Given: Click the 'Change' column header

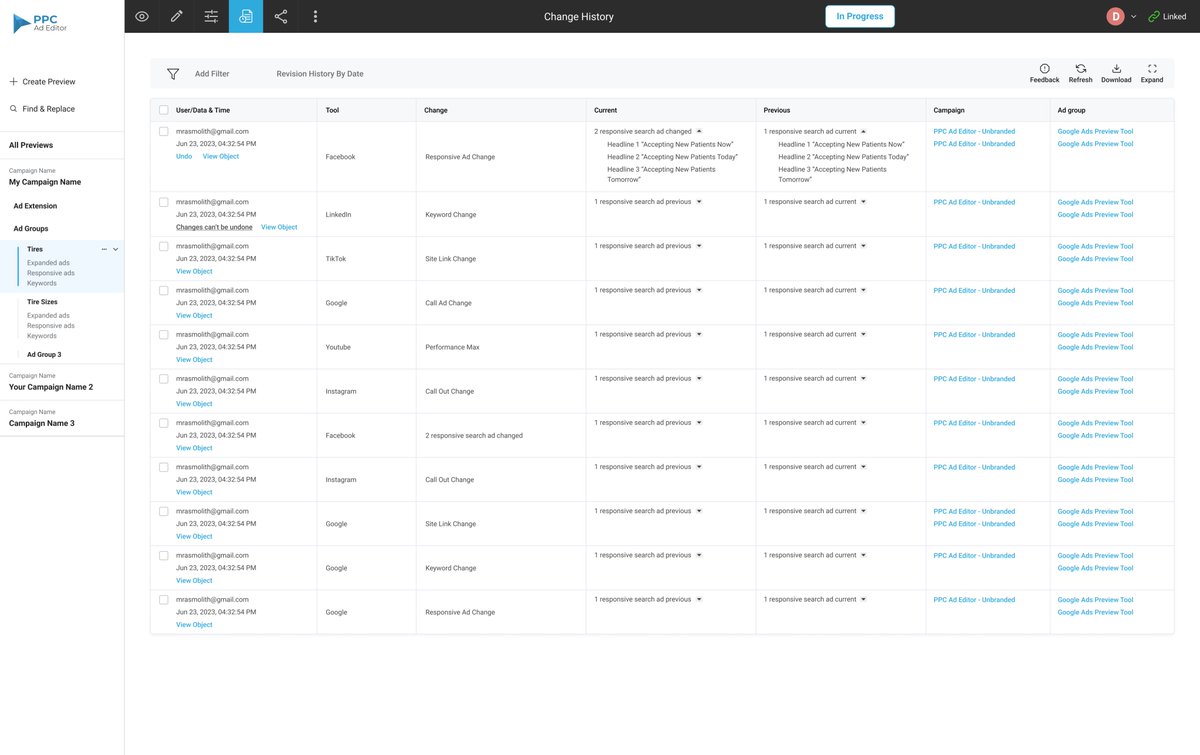Looking at the screenshot, I should click(436, 110).
